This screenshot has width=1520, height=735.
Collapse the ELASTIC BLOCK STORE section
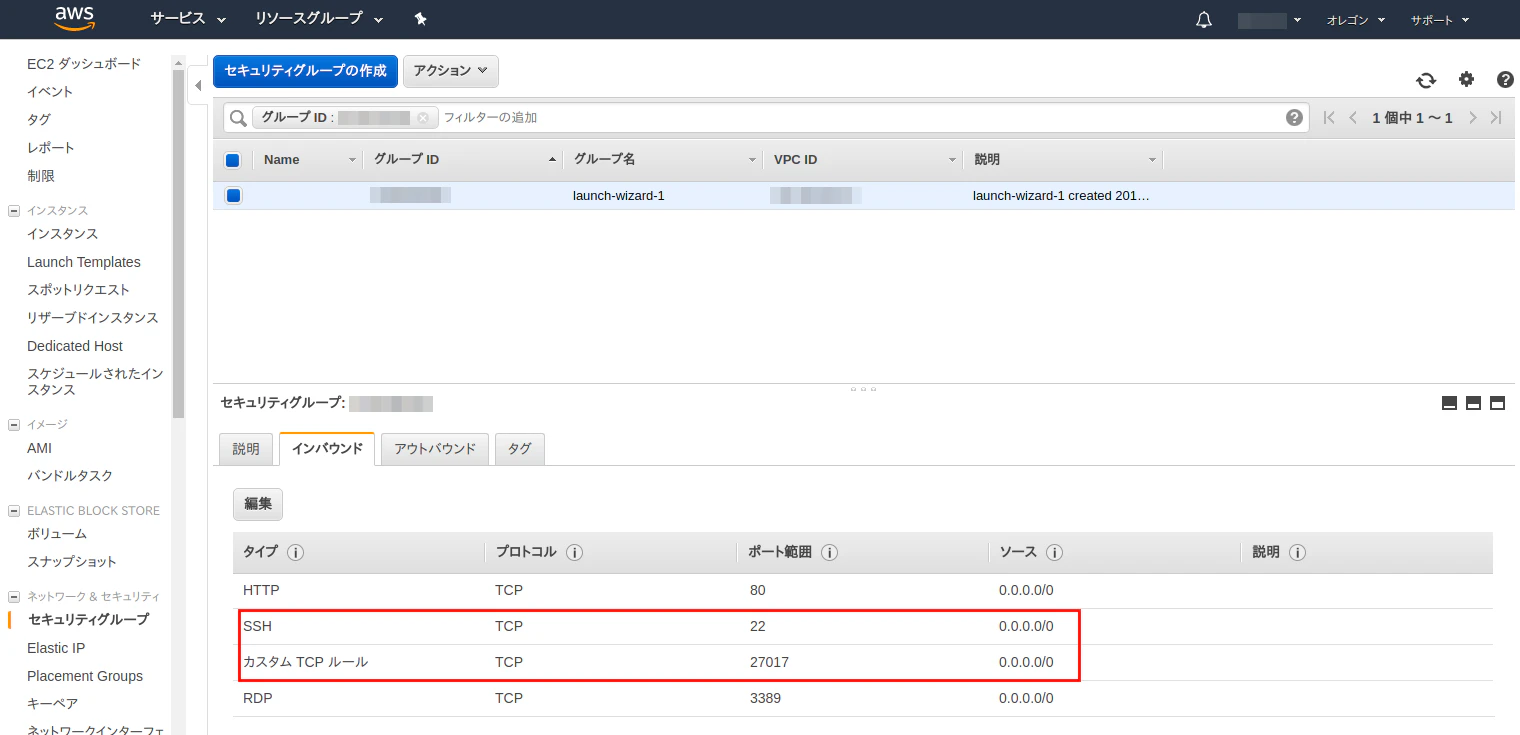coord(14,511)
